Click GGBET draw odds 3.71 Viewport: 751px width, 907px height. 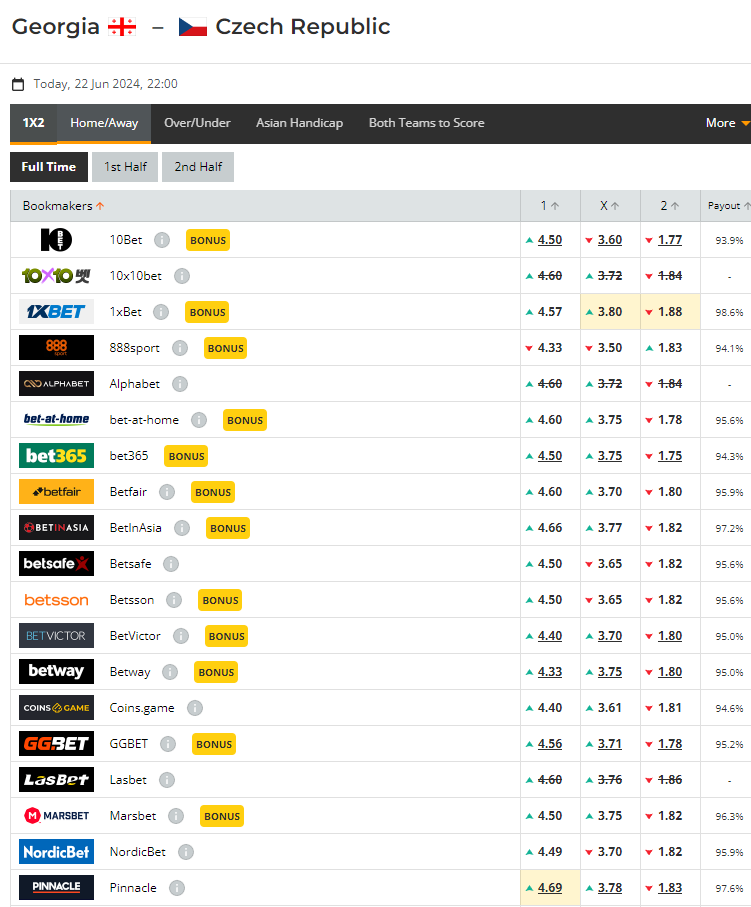[x=610, y=744]
